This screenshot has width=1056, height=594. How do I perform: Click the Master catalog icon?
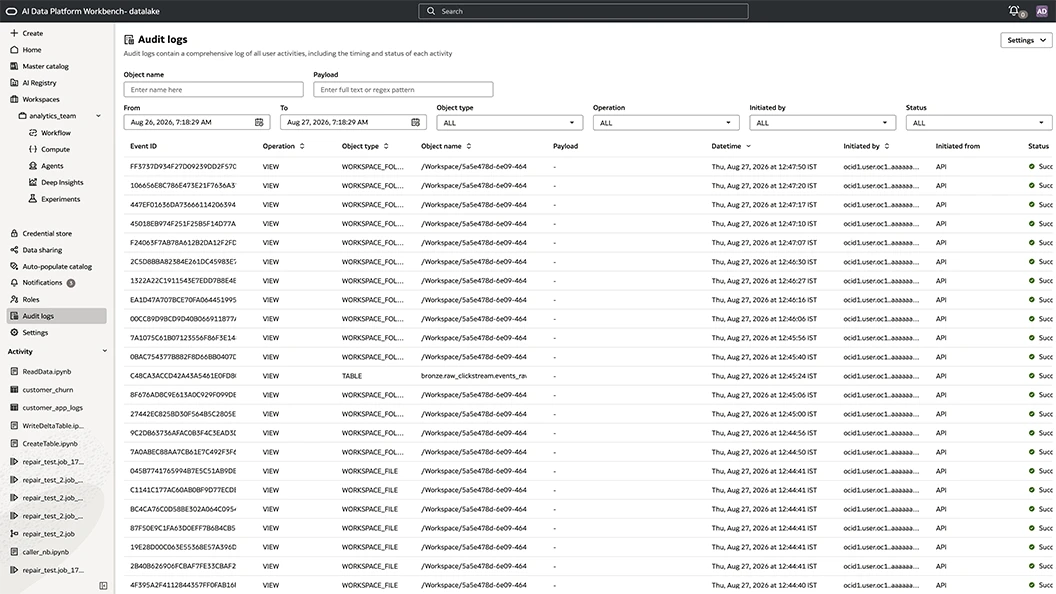14,66
